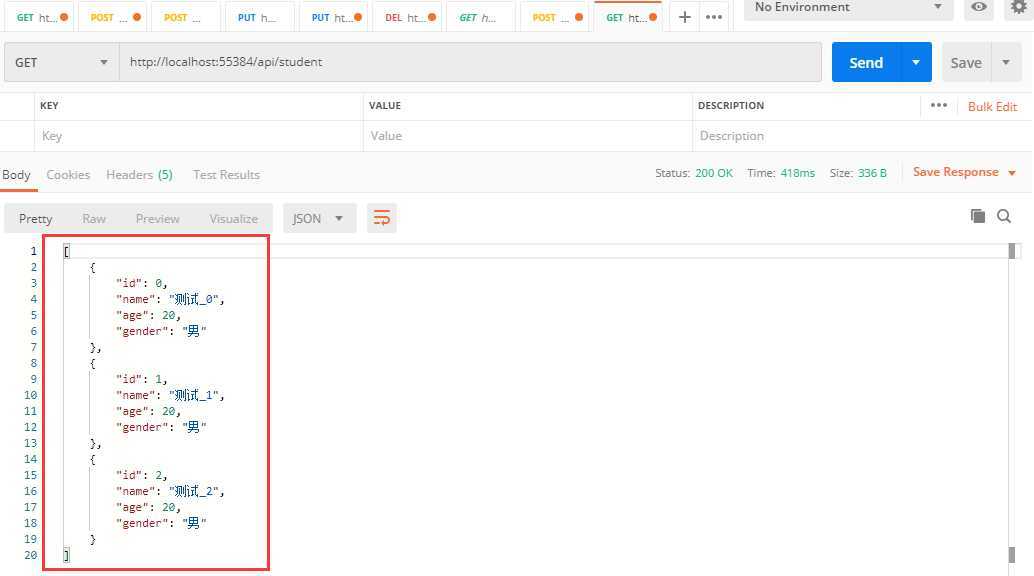1034x576 pixels.
Task: Expand Save button options arrow
Action: tap(1006, 62)
